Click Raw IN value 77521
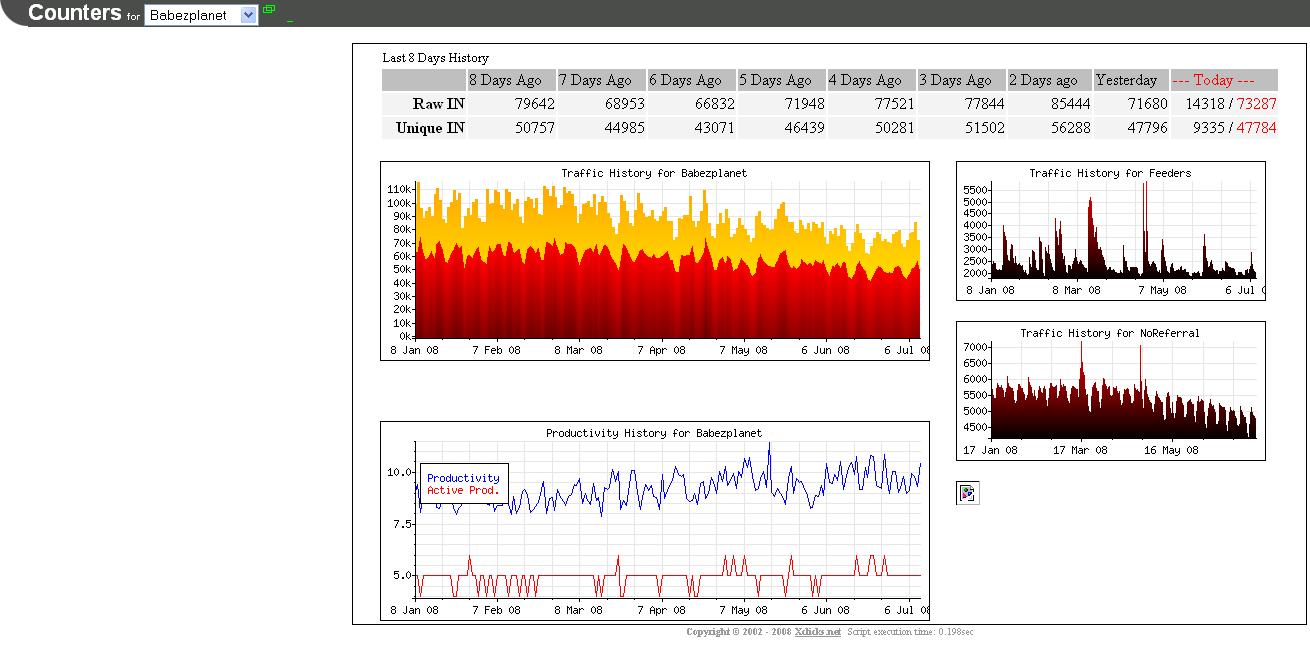Image resolution: width=1310 pixels, height=646 pixels. pos(895,104)
